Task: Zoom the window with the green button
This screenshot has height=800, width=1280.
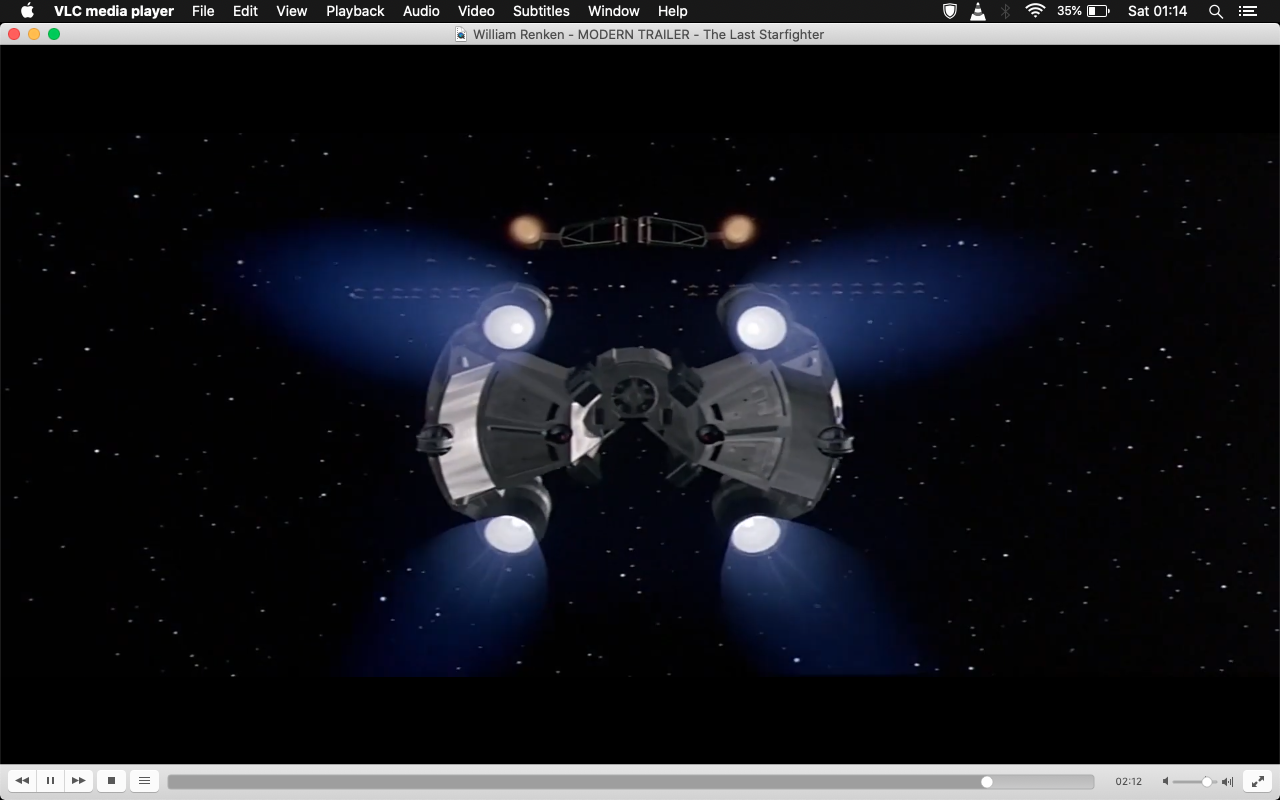Action: (54, 34)
